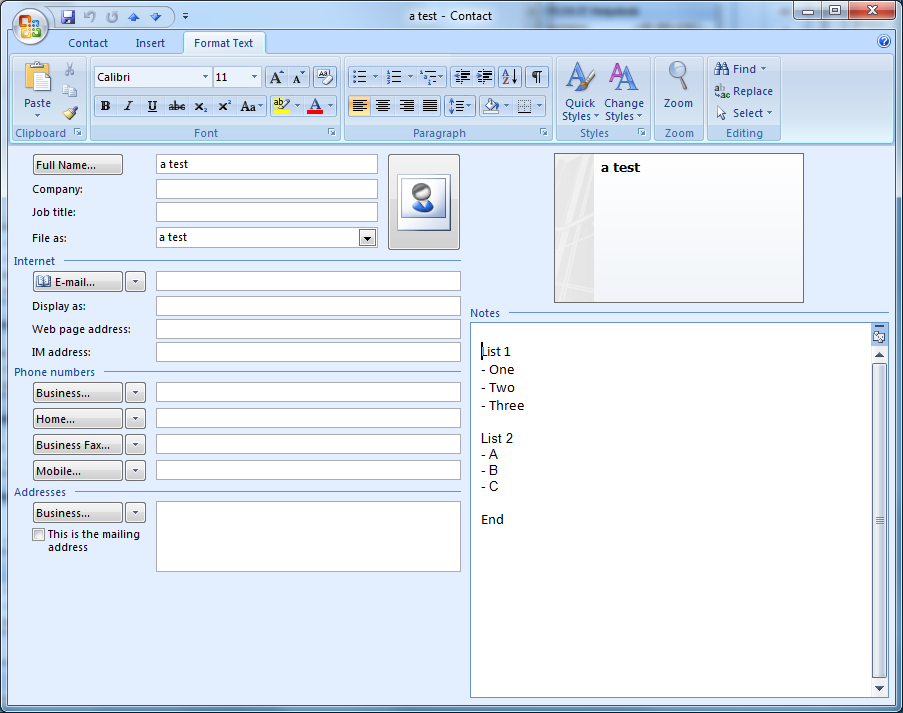The width and height of the screenshot is (903, 713).
Task: Click the Shrink Font icon
Action: (x=298, y=77)
